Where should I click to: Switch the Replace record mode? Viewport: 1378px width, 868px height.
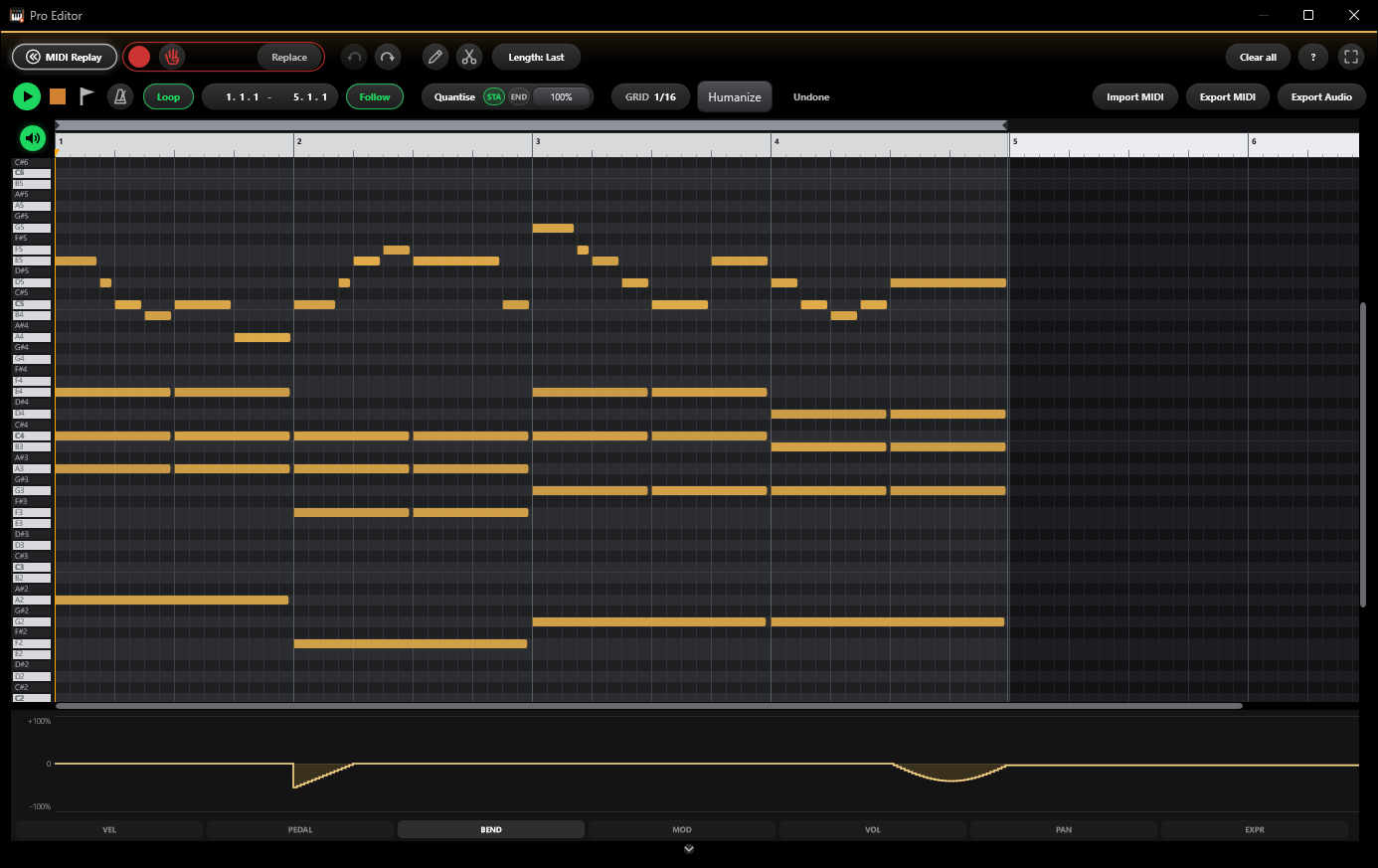(289, 57)
